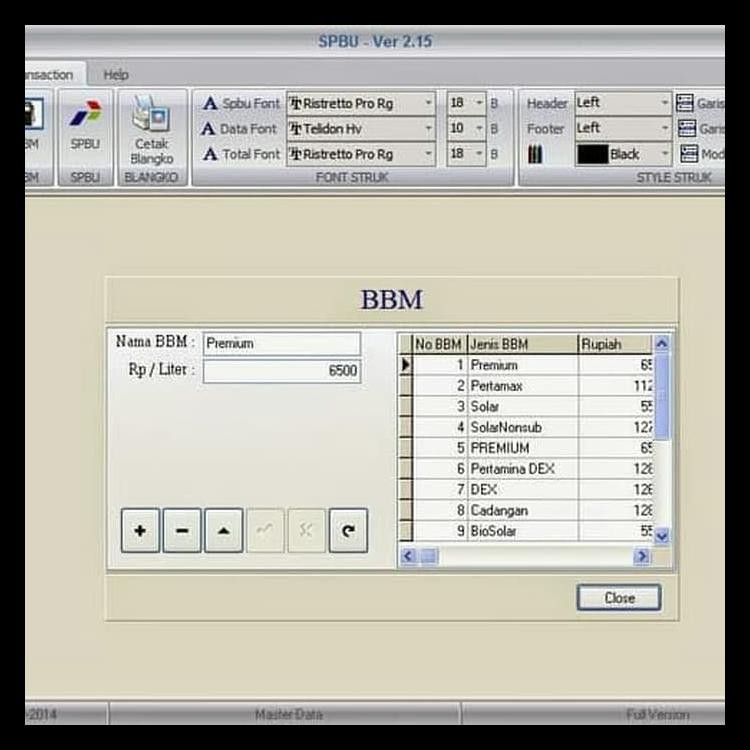Click the up-triangle edit record button
The image size is (750, 750).
pyautogui.click(x=223, y=530)
